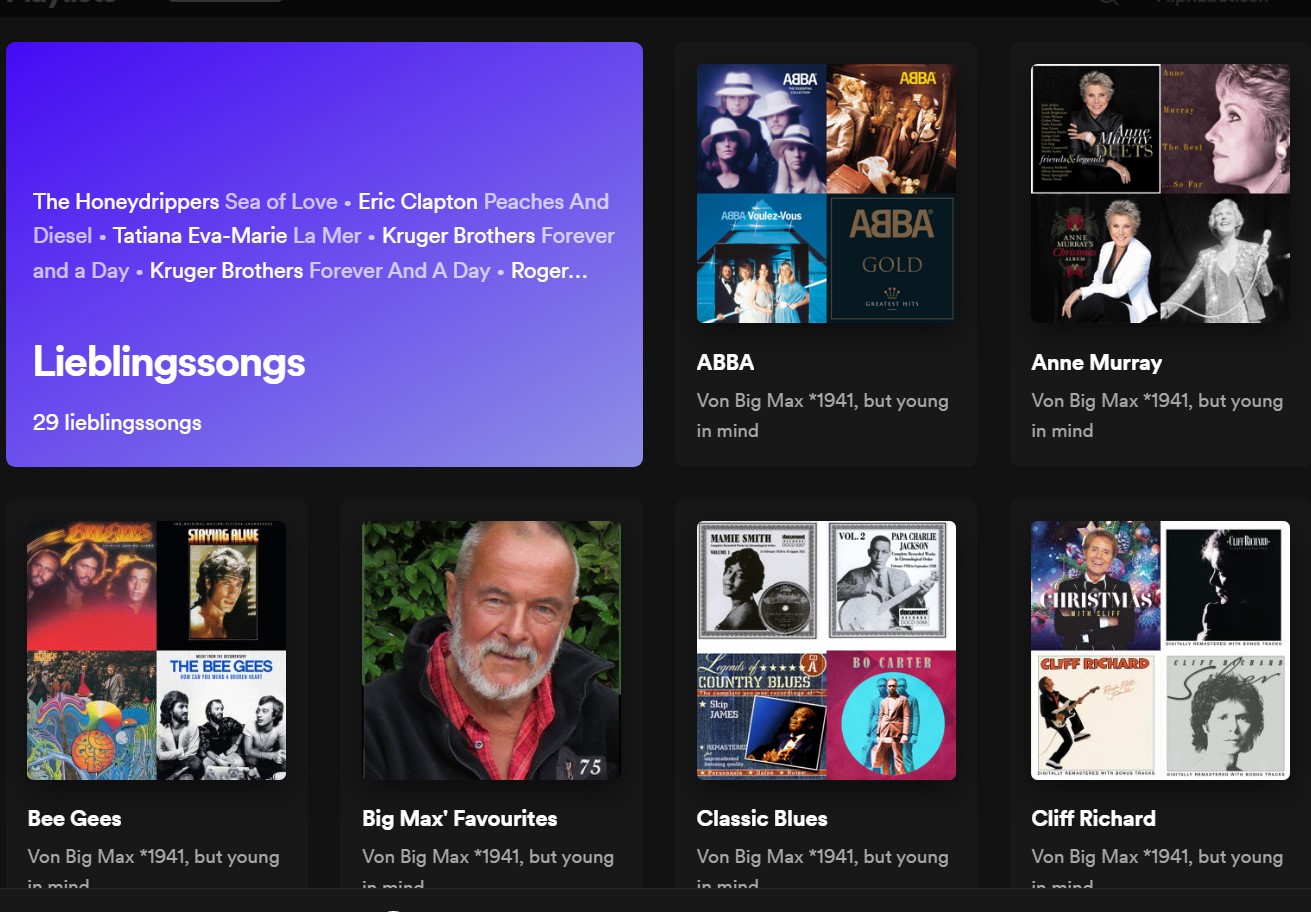
Task: Open the Classic Blues playlist title
Action: (762, 818)
